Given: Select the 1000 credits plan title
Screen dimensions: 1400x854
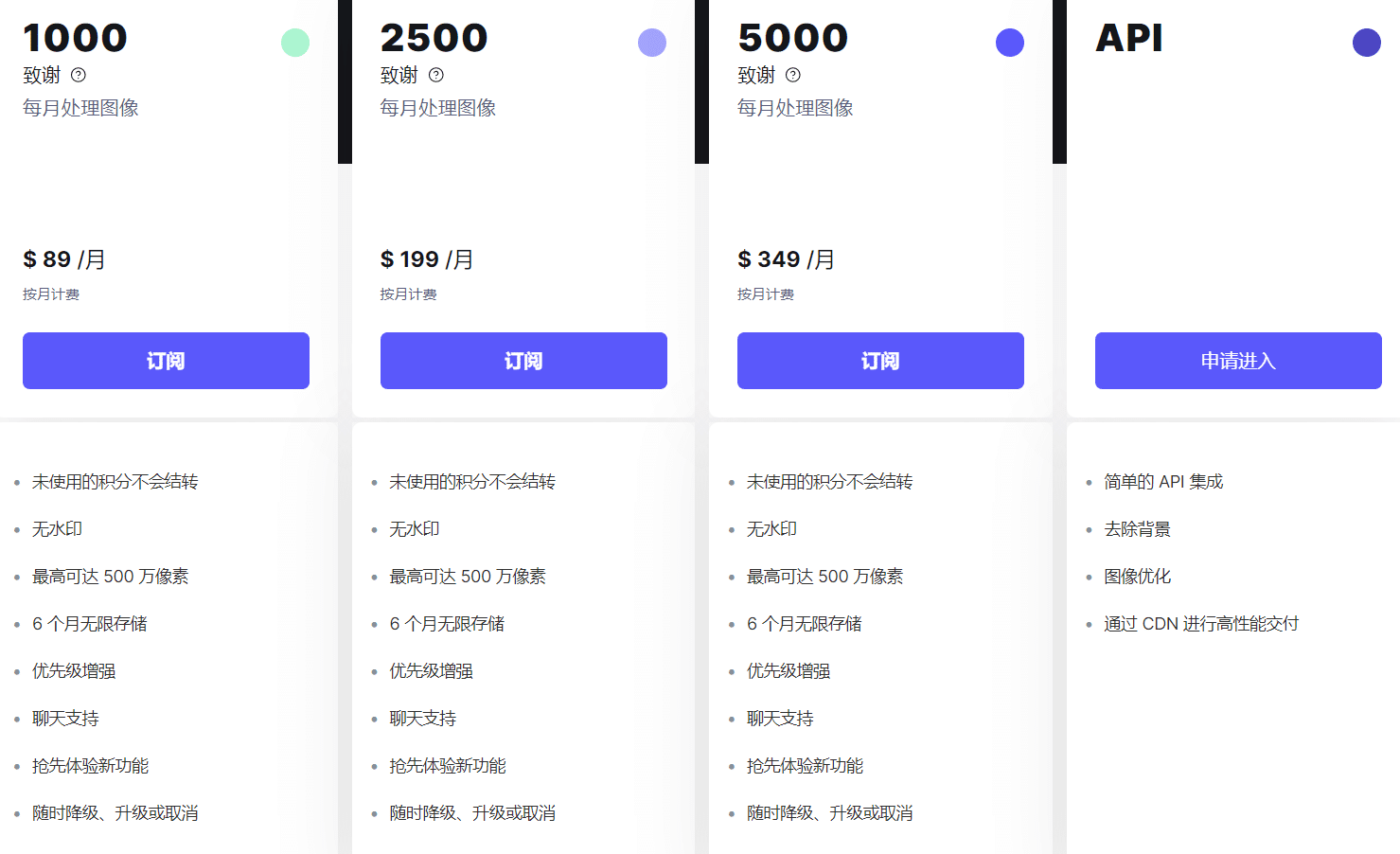Looking at the screenshot, I should click(x=75, y=37).
